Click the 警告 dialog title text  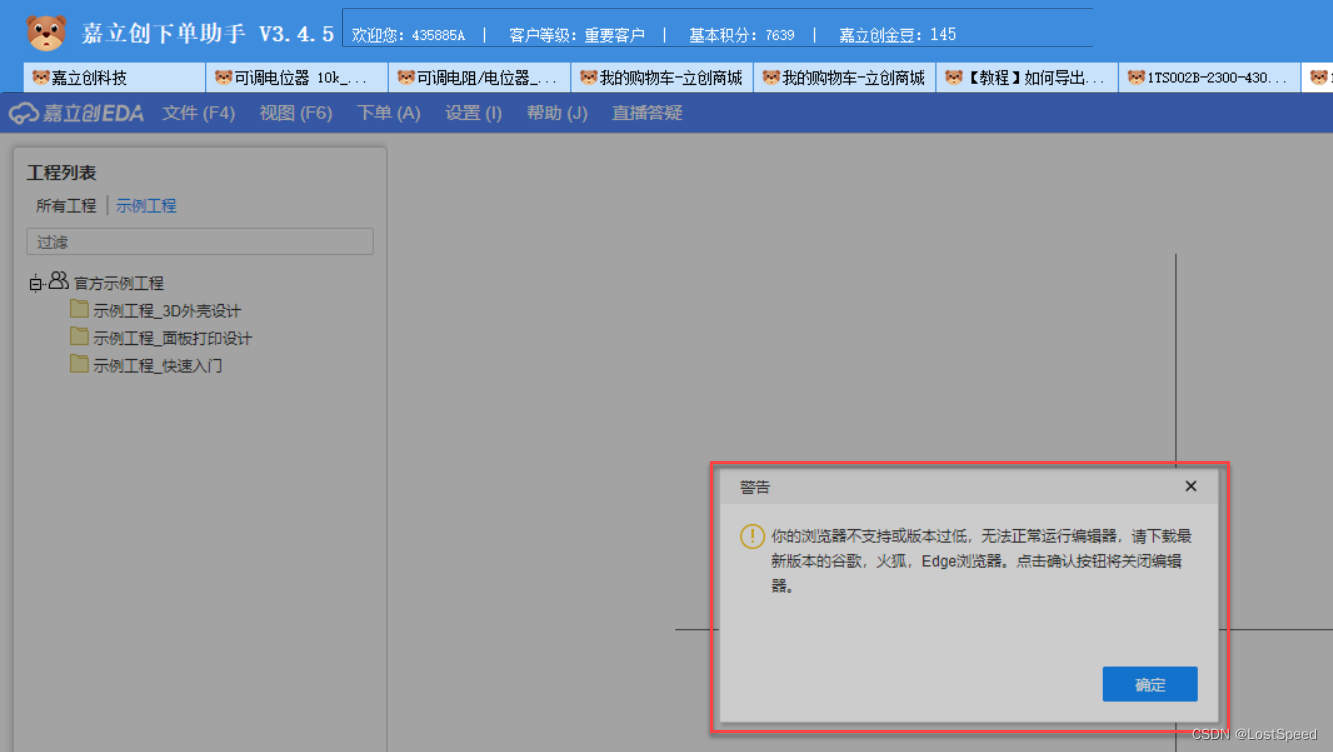(755, 487)
